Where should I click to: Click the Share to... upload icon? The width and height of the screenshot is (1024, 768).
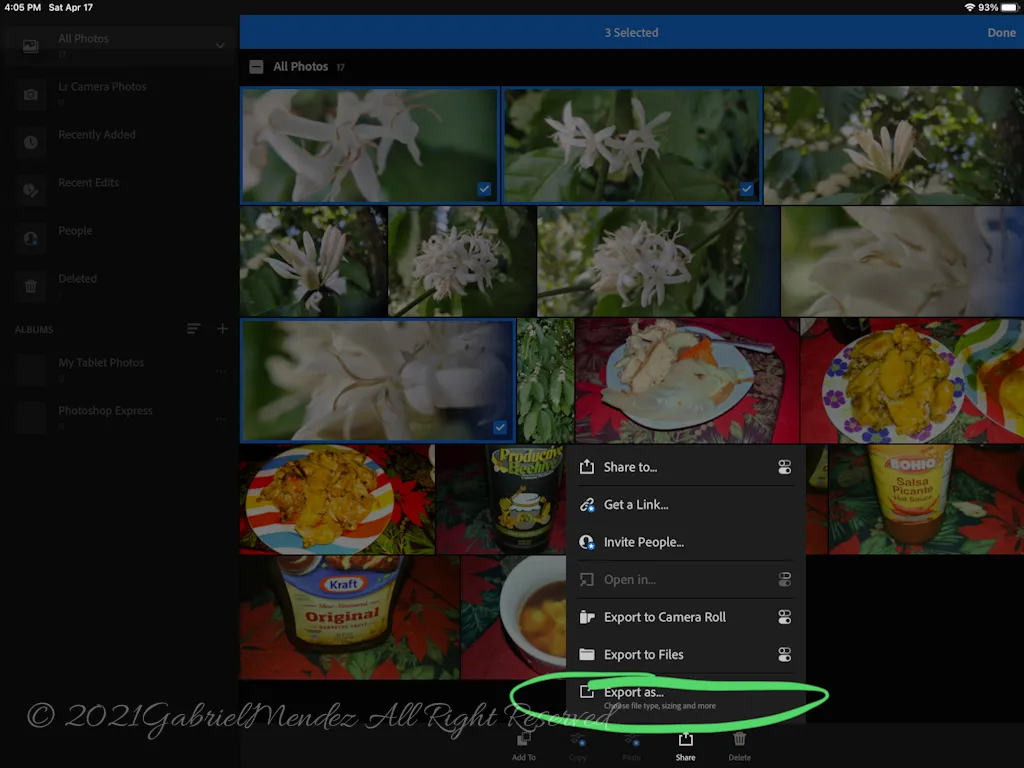click(x=587, y=466)
